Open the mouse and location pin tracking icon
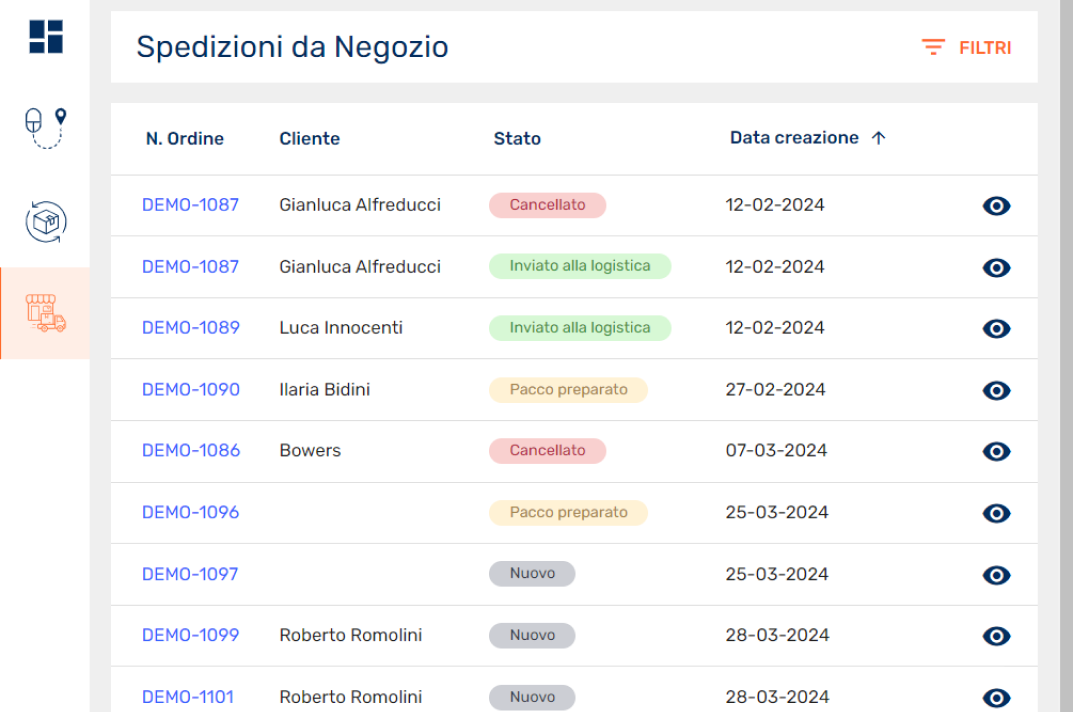Viewport: 1073px width, 712px height. point(45,127)
